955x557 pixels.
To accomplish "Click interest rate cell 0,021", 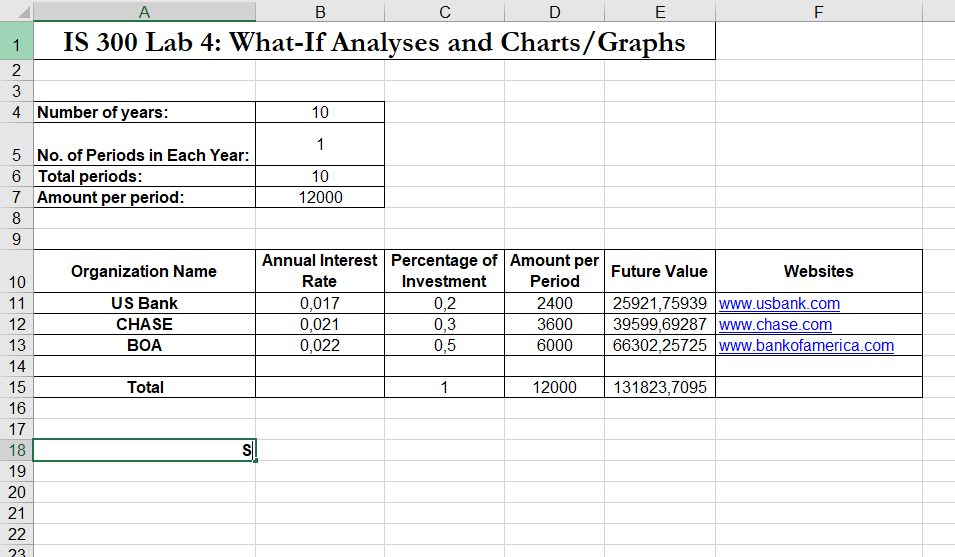I will point(320,324).
